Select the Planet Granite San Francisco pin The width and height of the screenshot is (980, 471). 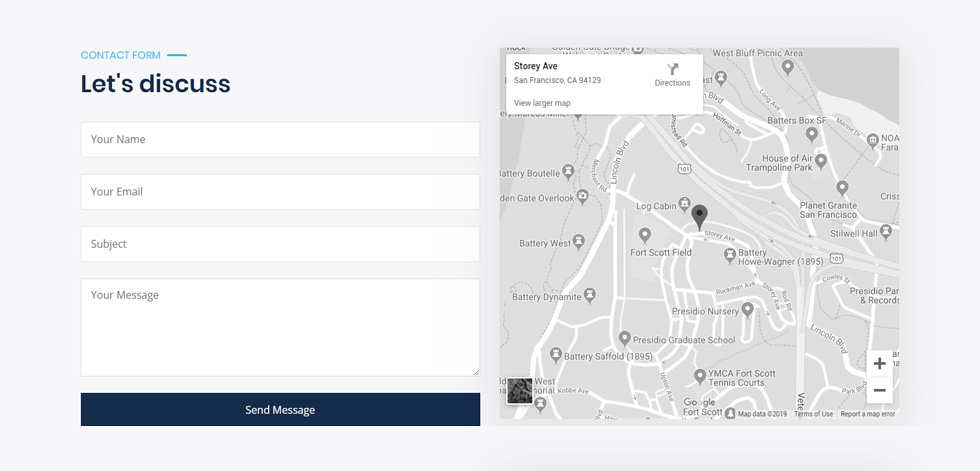click(x=842, y=187)
